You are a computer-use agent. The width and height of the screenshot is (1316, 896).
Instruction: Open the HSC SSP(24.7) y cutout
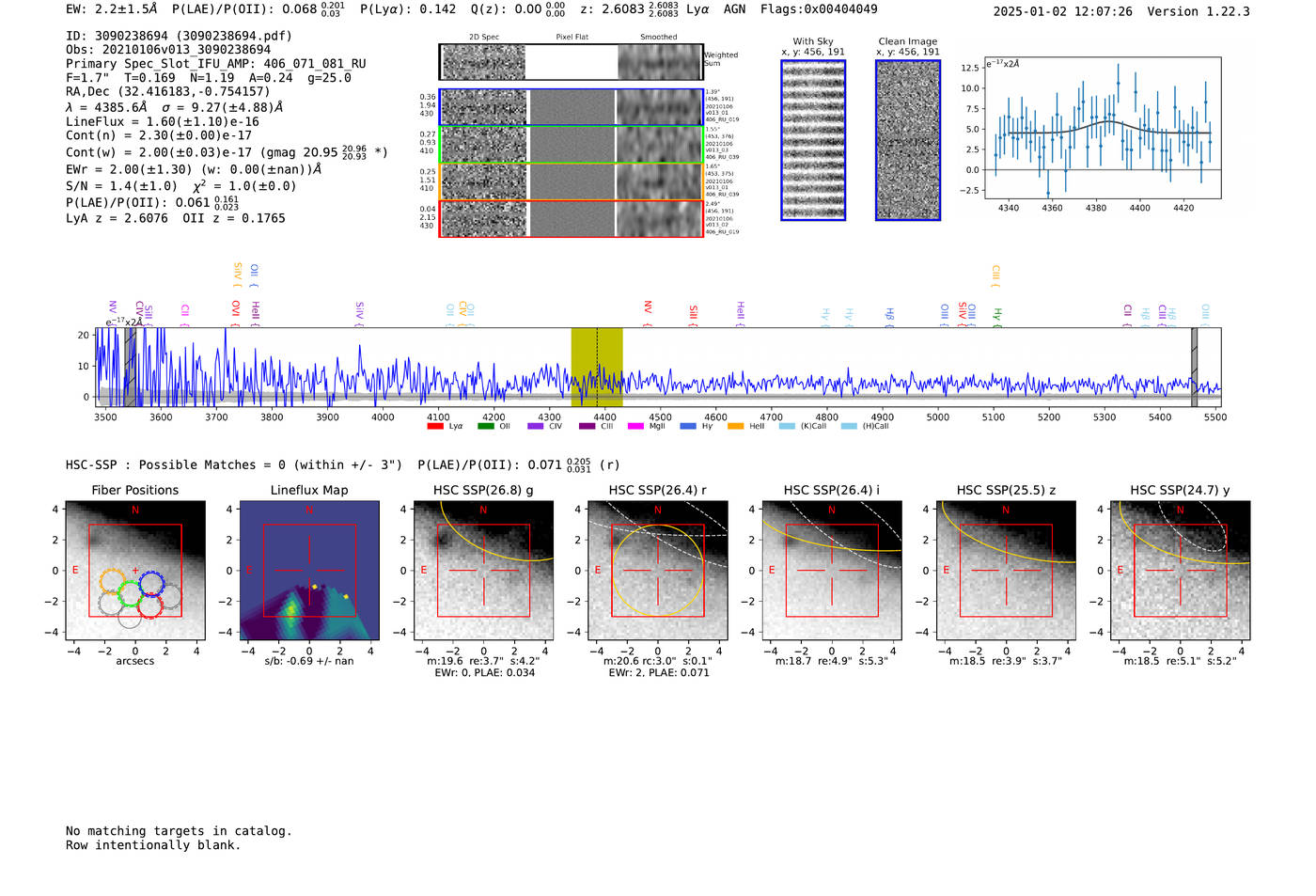coord(1181,571)
